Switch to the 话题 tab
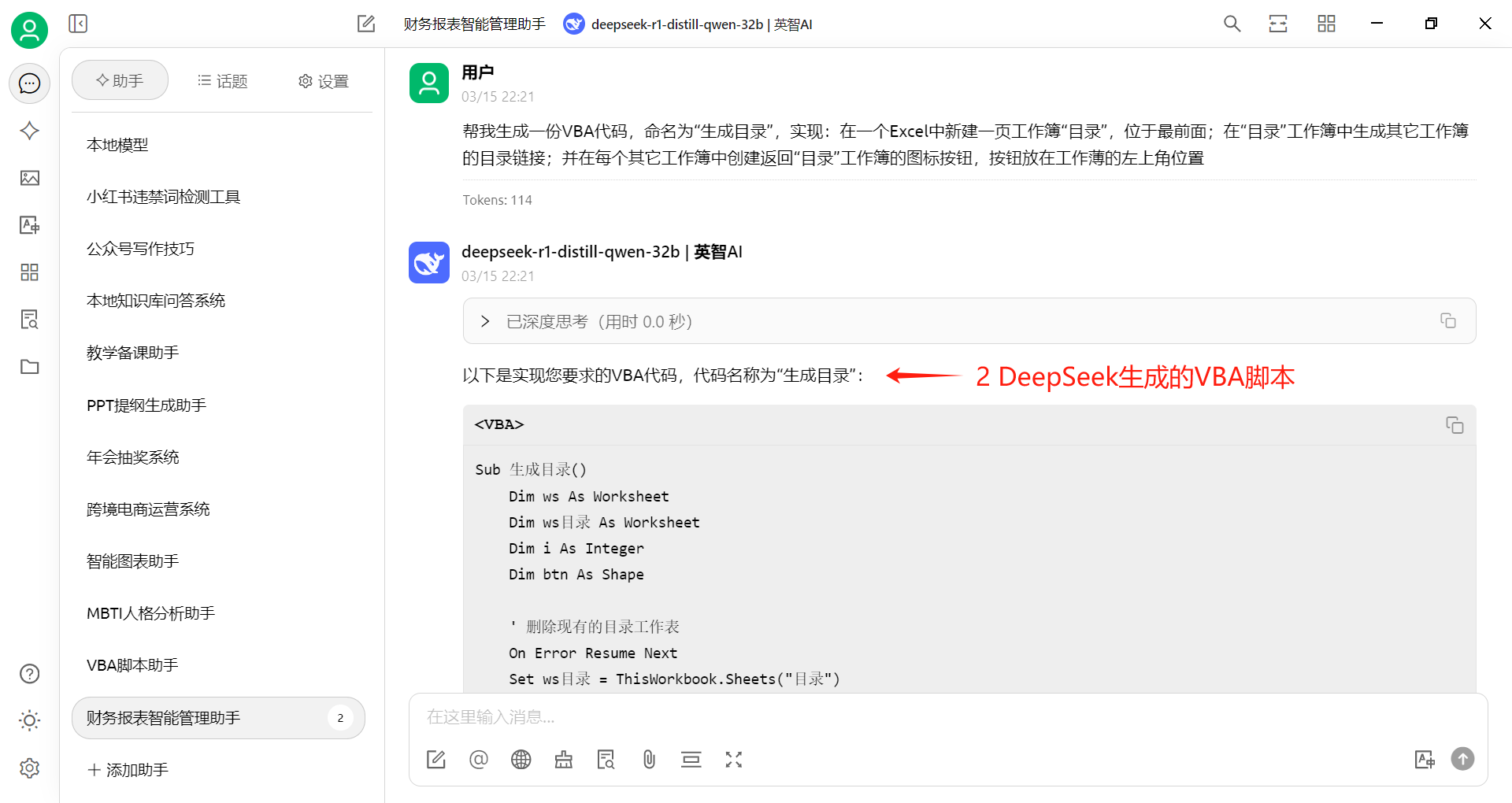Image resolution: width=1512 pixels, height=803 pixels. click(222, 81)
